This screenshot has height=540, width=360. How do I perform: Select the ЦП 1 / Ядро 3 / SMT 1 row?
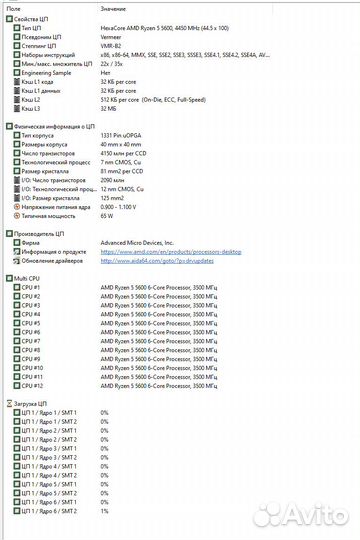coord(61,448)
